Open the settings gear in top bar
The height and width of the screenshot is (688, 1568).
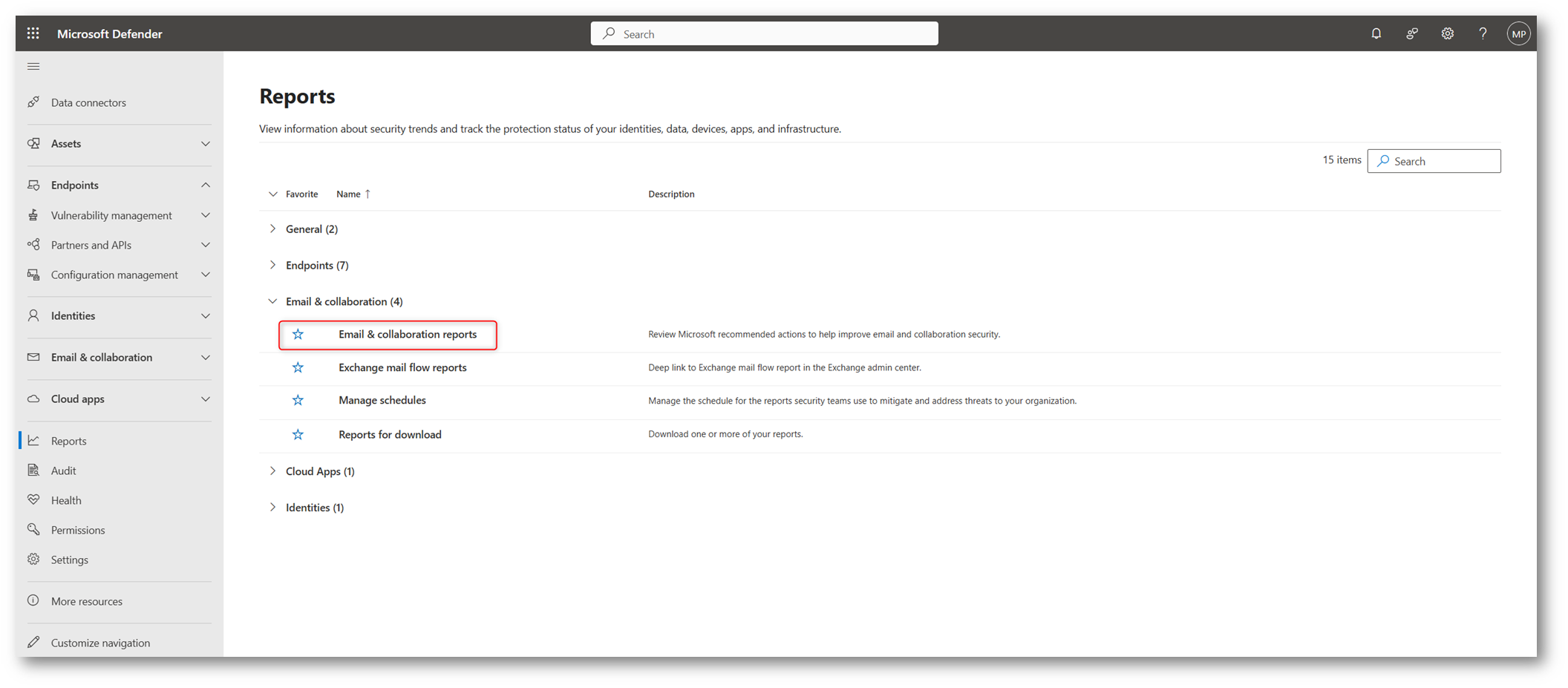tap(1447, 33)
